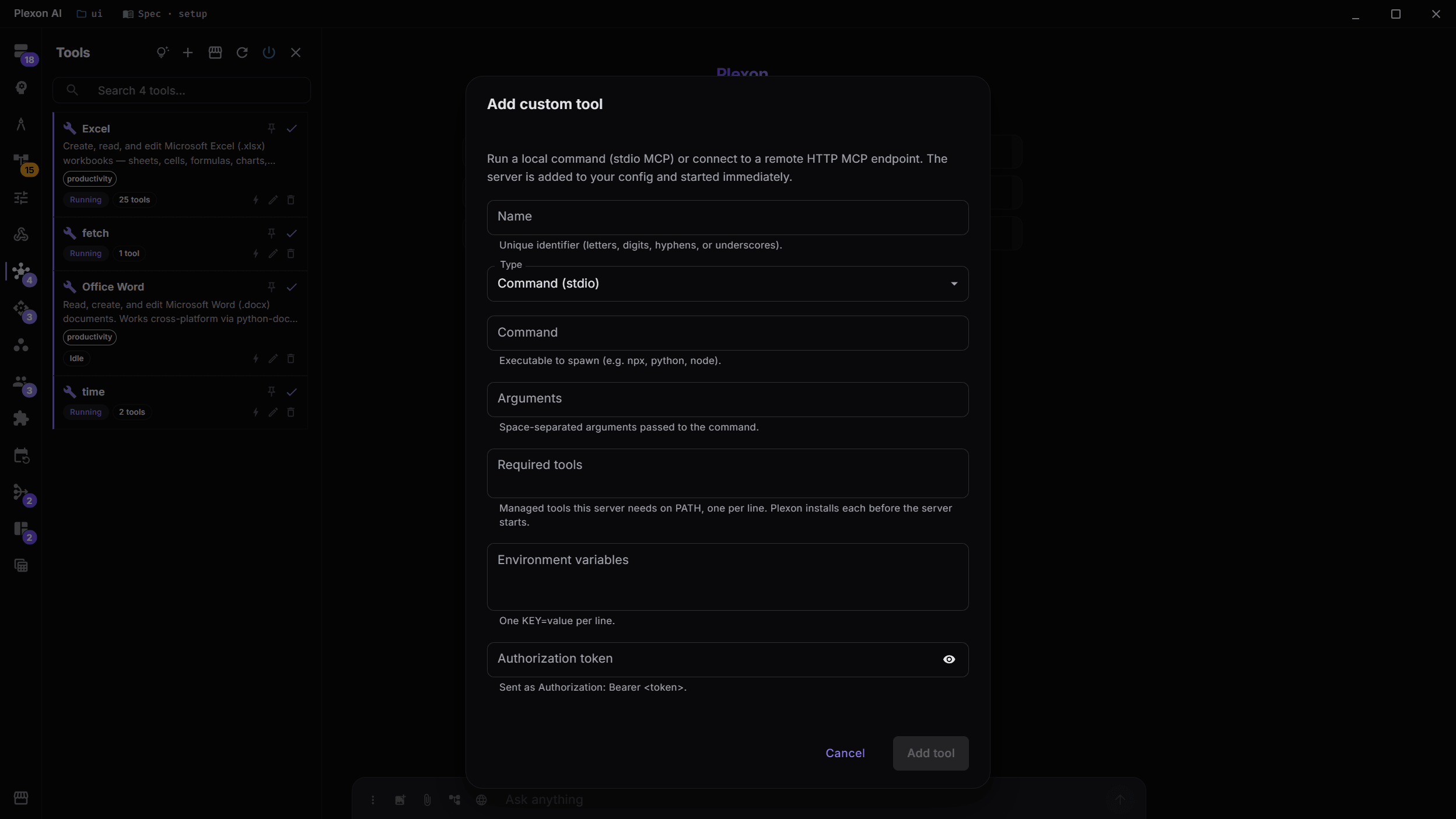Click the Arguments input field
This screenshot has height=819, width=1456.
727,400
